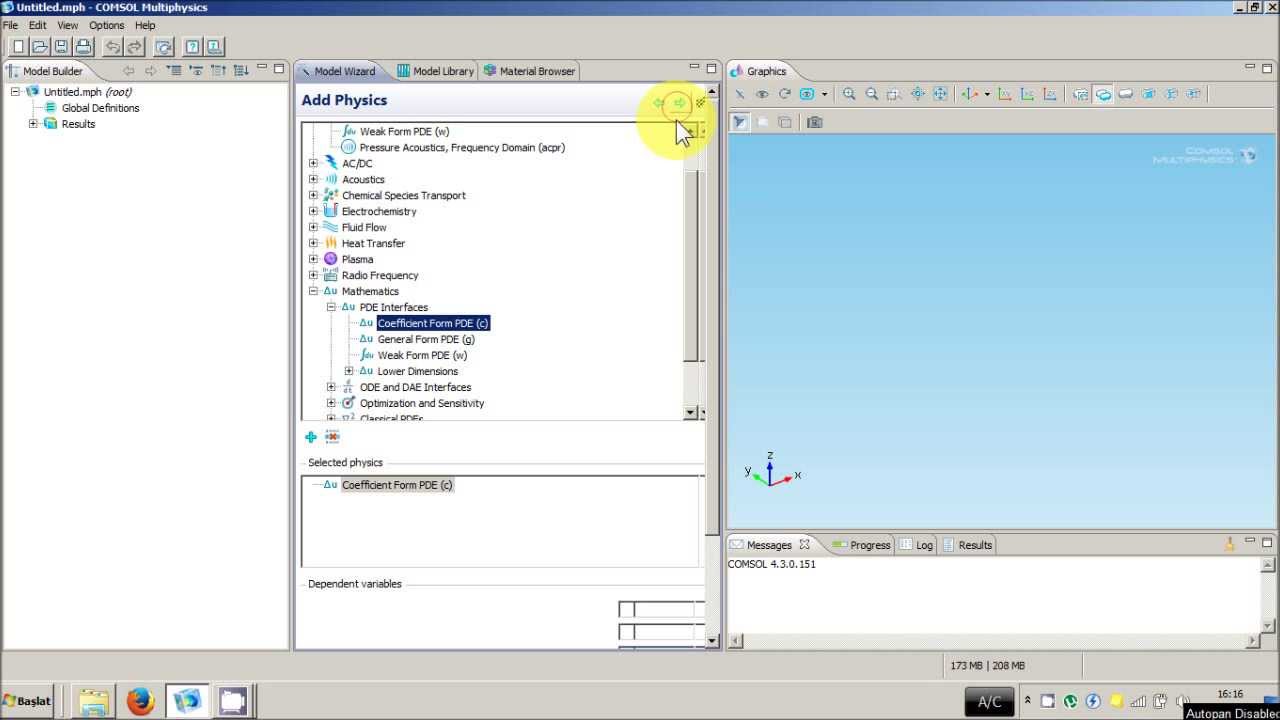The height and width of the screenshot is (720, 1280).
Task: Select Coefficient Form PDE (c) in Selected physics
Action: pos(397,485)
